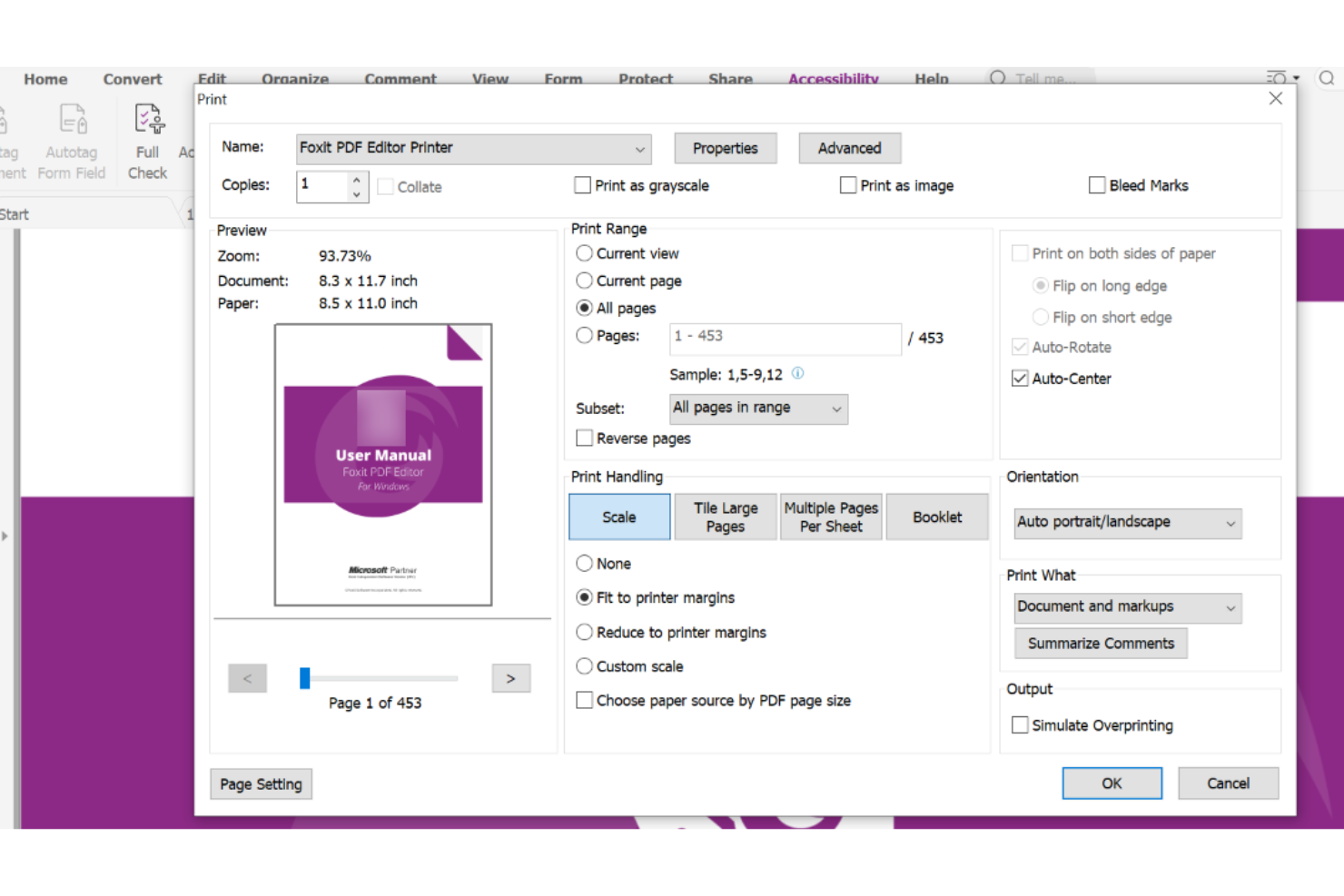This screenshot has height=896, width=1344.
Task: Open the Orientation dropdown
Action: [1127, 523]
